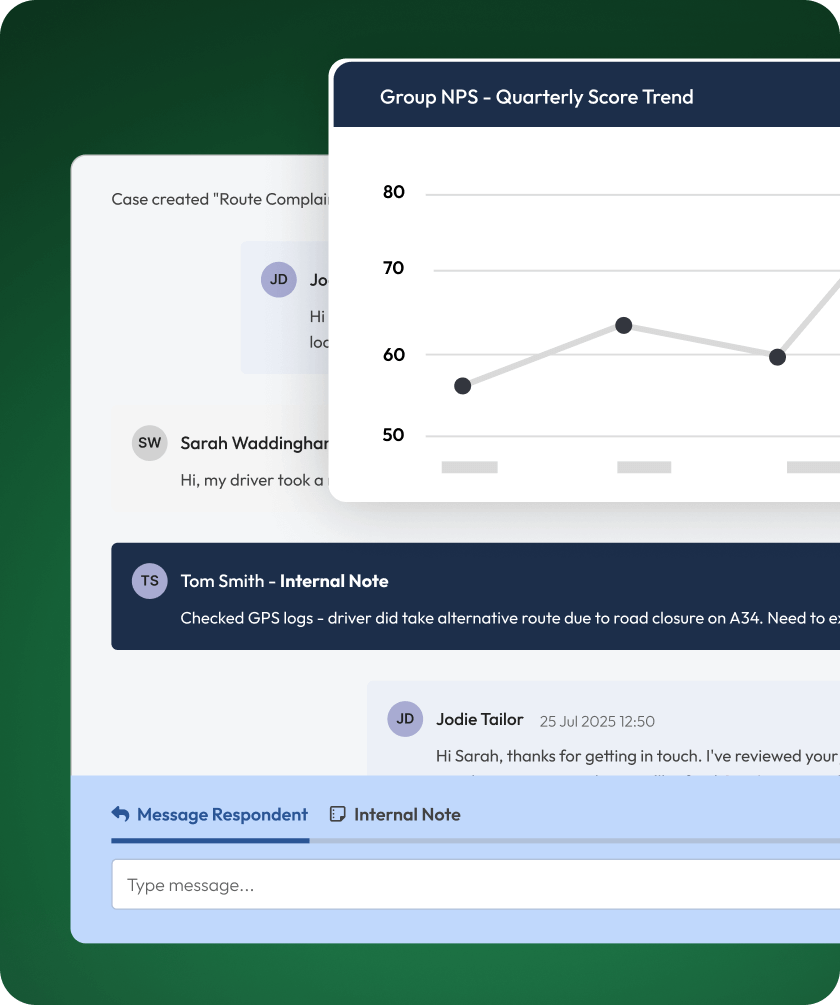Image resolution: width=840 pixels, height=1005 pixels.
Task: Click the GPS logs internal note text
Action: tap(500, 618)
